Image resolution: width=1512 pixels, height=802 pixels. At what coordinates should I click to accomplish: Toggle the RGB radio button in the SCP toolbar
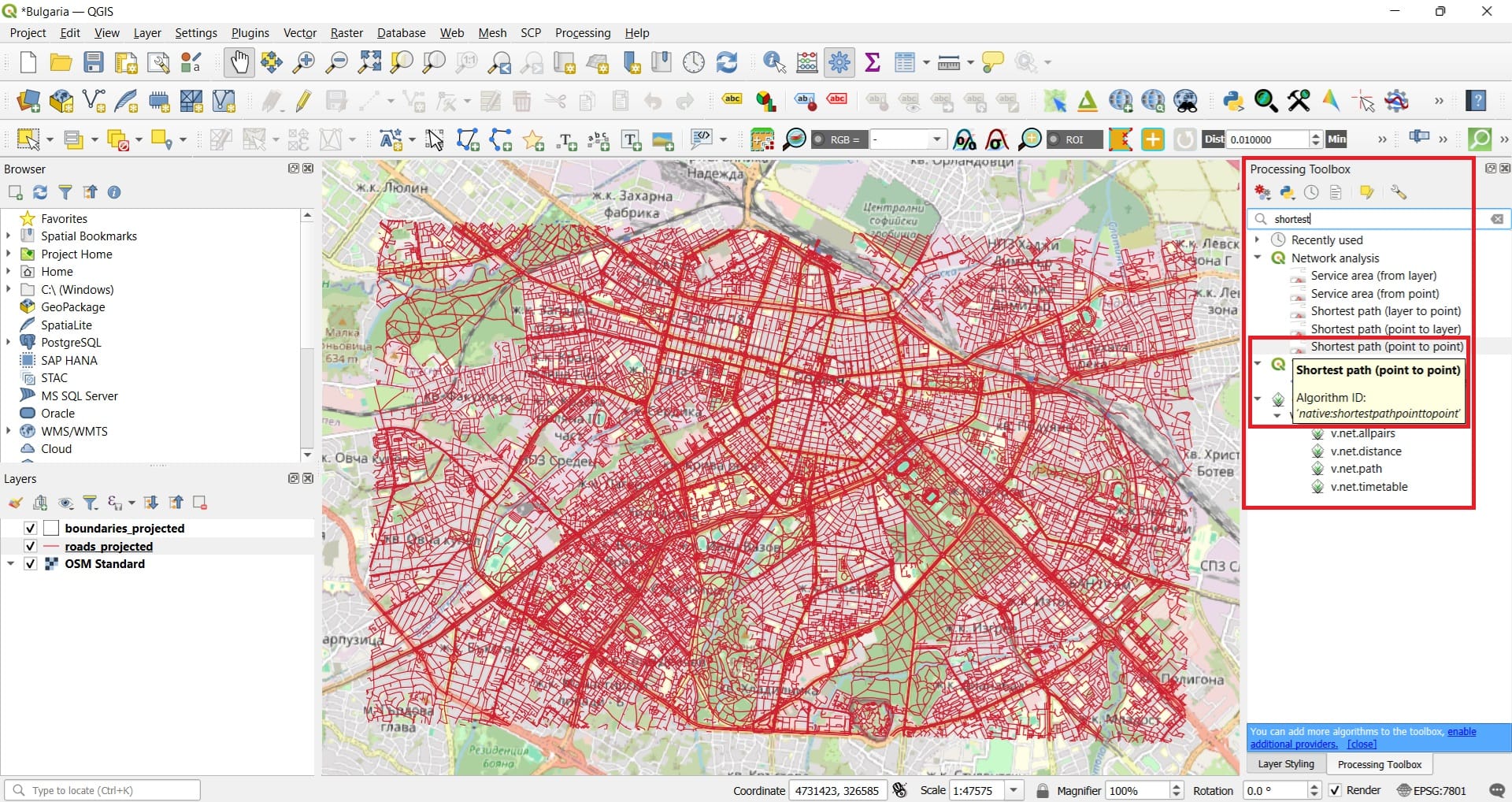(x=818, y=139)
